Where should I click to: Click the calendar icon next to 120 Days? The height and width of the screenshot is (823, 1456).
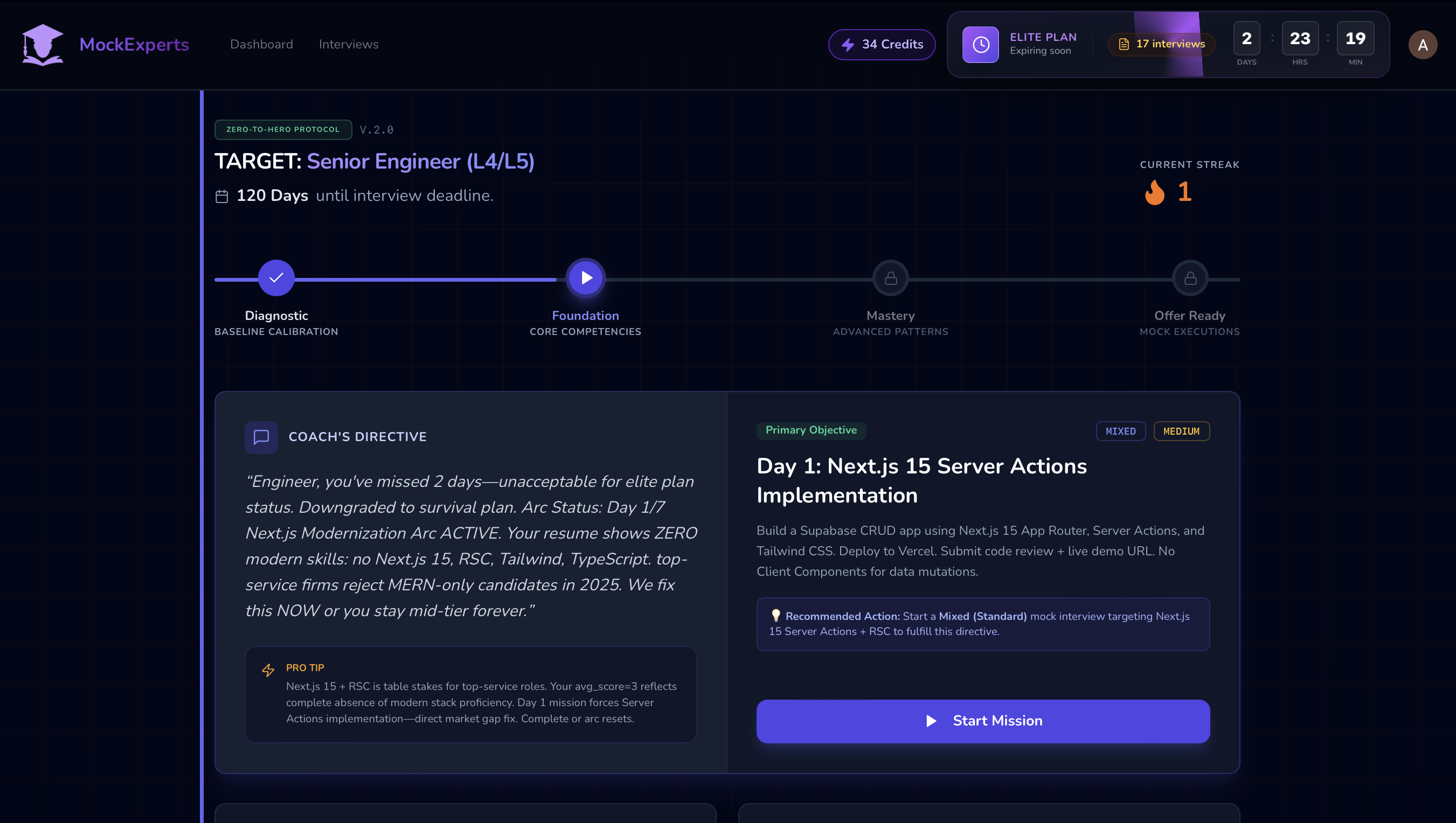coord(221,196)
